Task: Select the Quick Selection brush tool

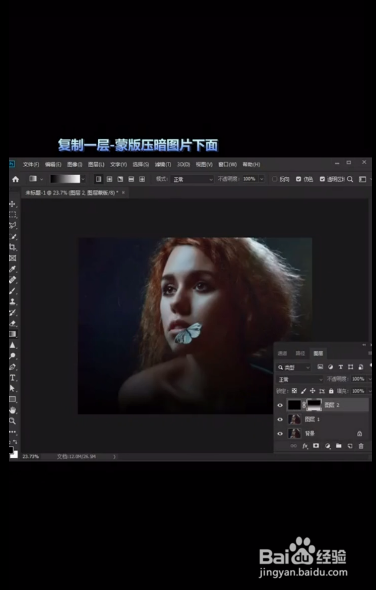Action: click(x=13, y=237)
